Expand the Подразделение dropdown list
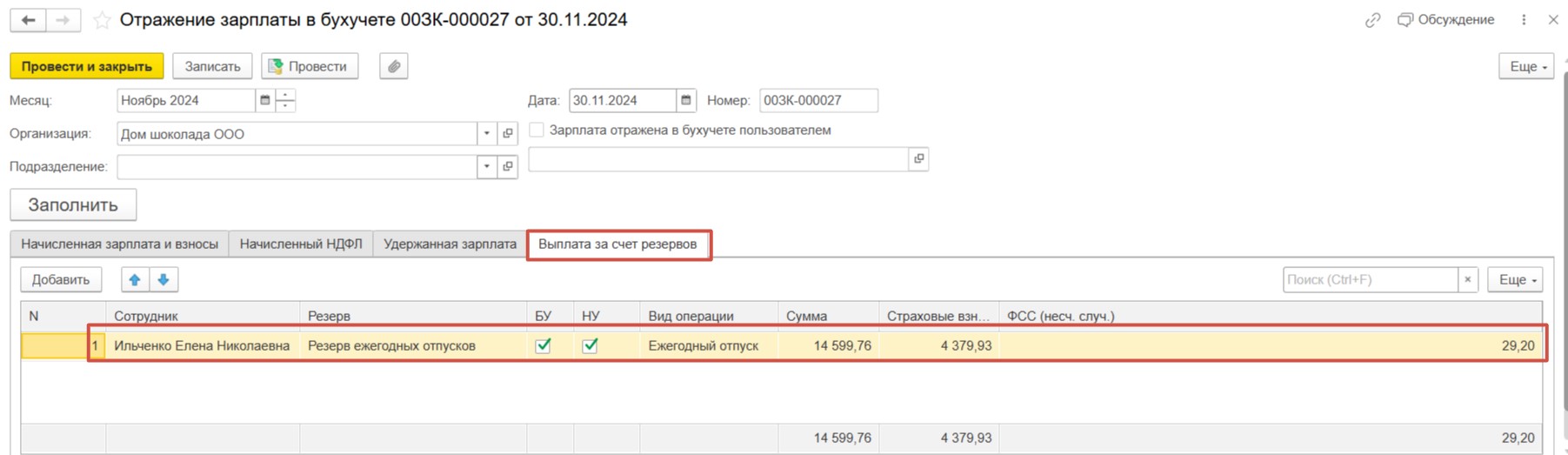 [x=487, y=166]
